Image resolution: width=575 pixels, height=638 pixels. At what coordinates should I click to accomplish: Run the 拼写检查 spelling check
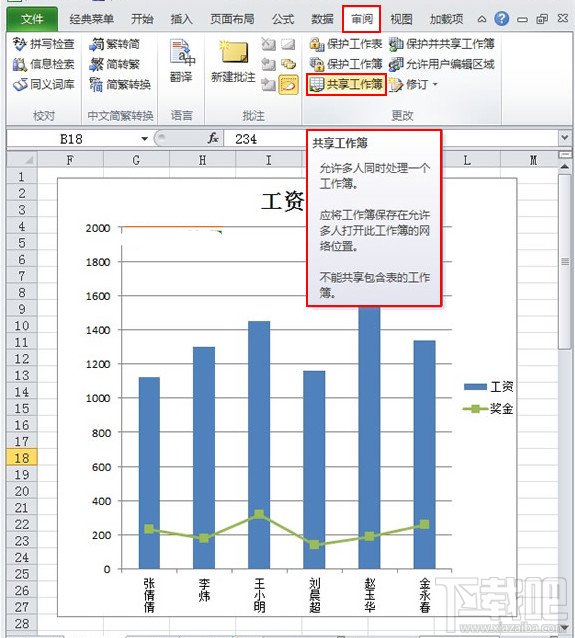(43, 44)
